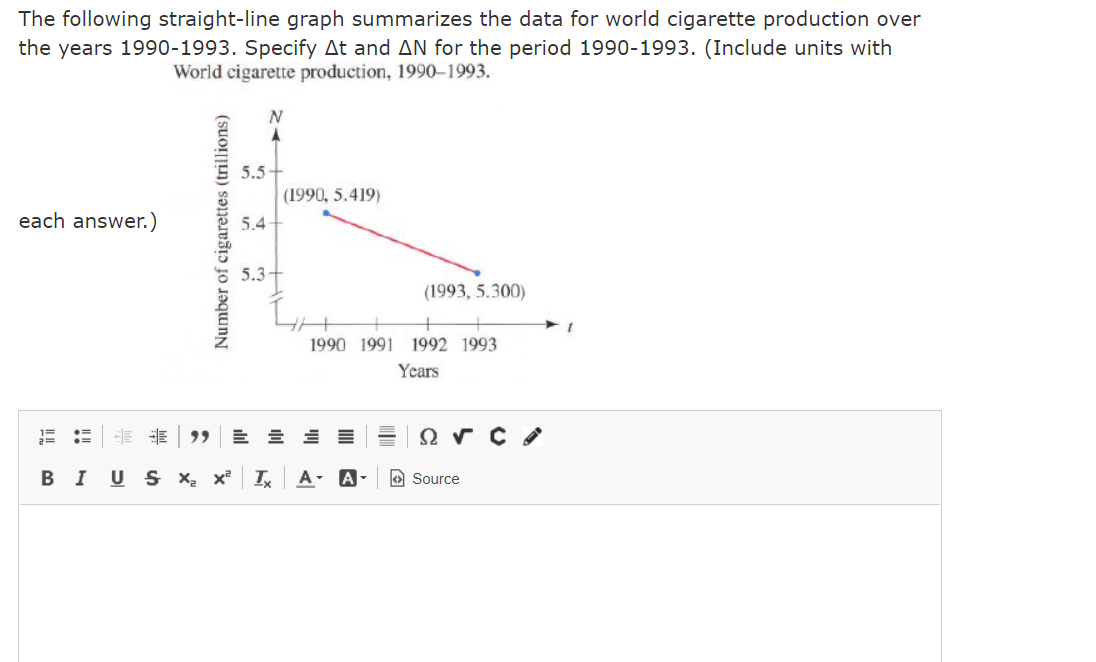The width and height of the screenshot is (1096, 662).
Task: Remove text formatting with Tx
Action: coord(262,479)
